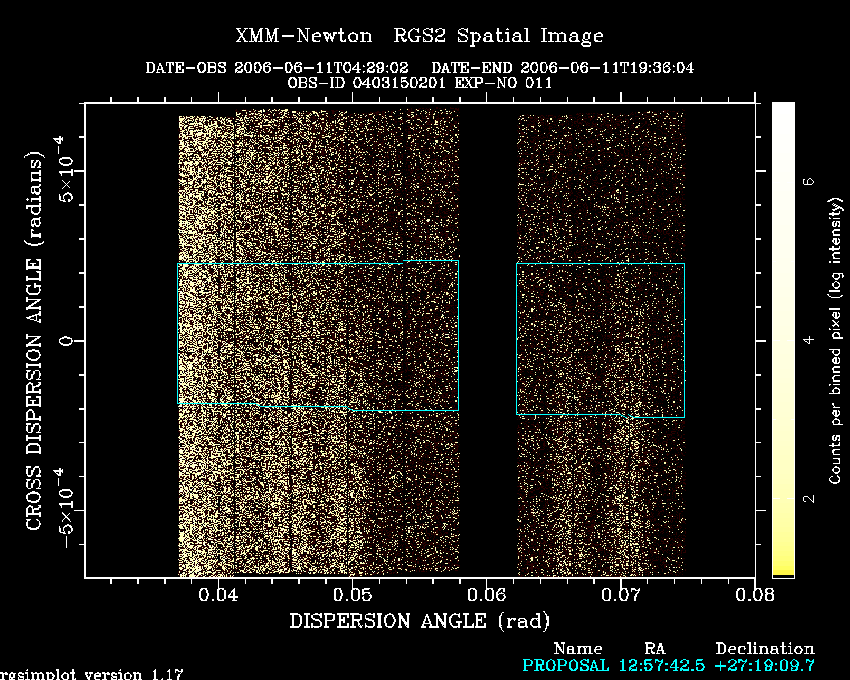Click the colorbar tick label 2
Image resolution: width=850 pixels, height=680 pixels.
click(x=809, y=498)
